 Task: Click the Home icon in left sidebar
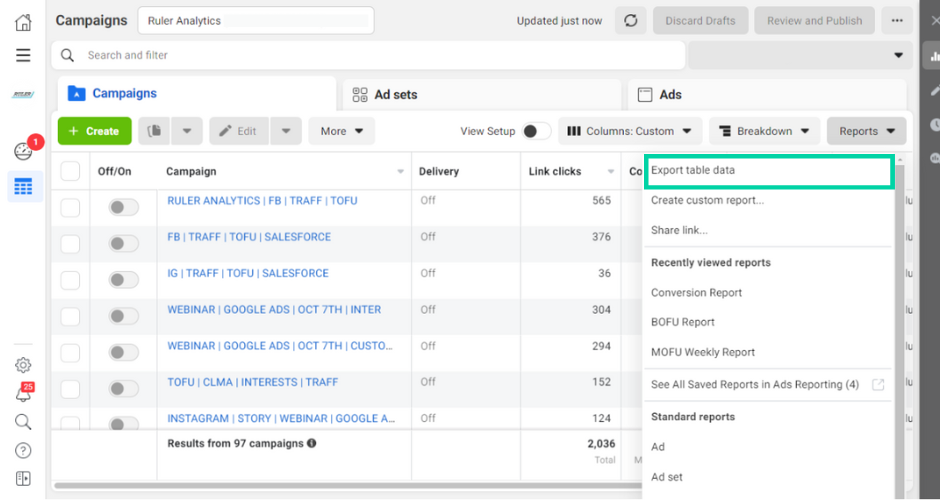[23, 22]
